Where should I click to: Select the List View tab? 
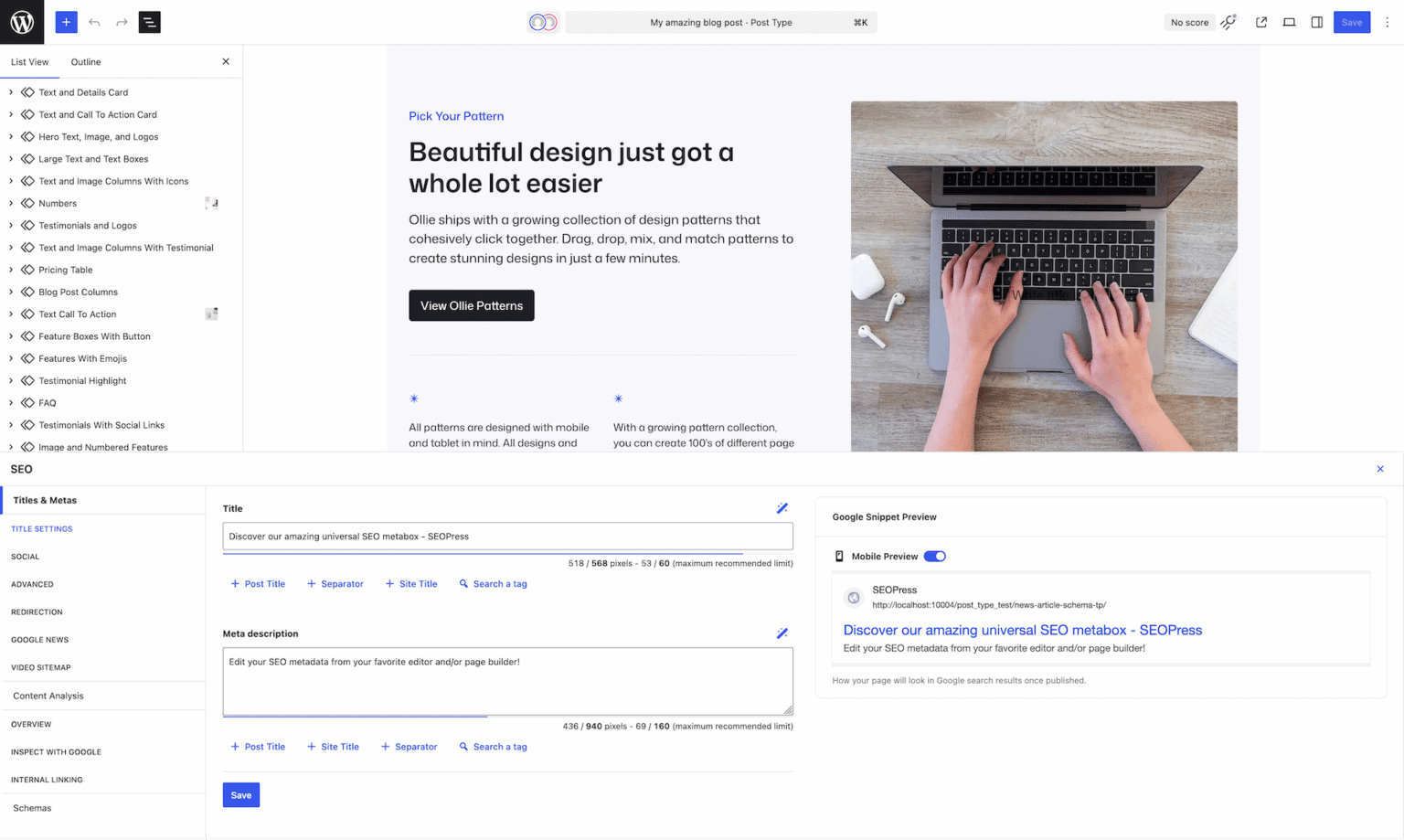tap(30, 62)
